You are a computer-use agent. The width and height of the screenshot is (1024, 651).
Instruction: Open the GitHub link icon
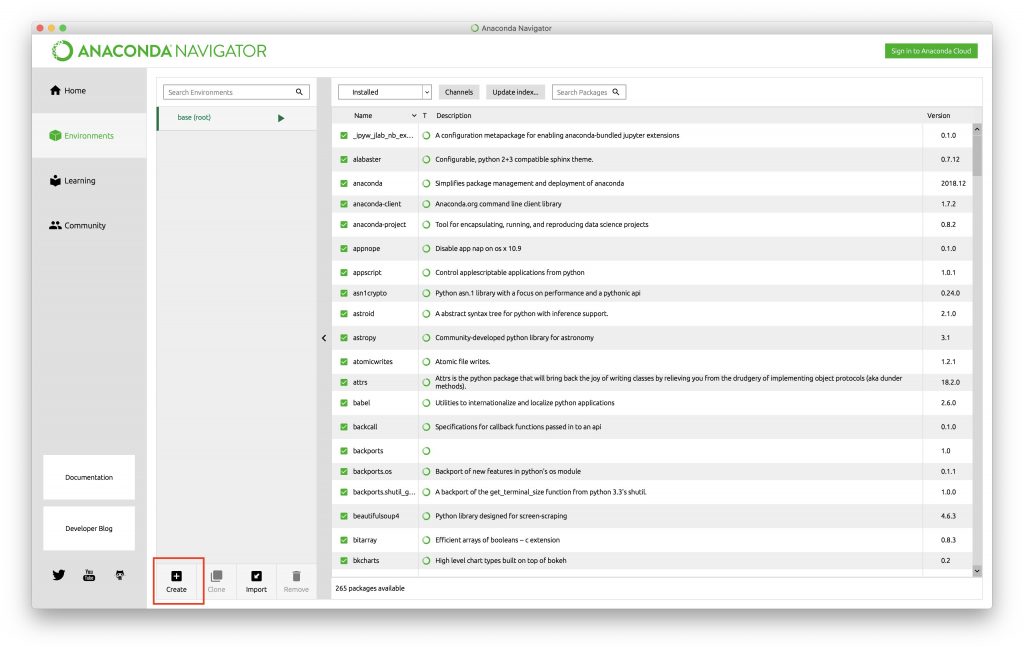[x=120, y=575]
